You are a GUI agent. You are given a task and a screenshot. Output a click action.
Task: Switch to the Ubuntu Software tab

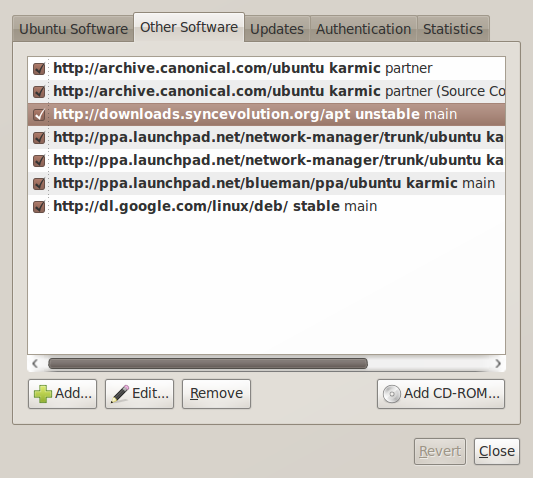73,29
